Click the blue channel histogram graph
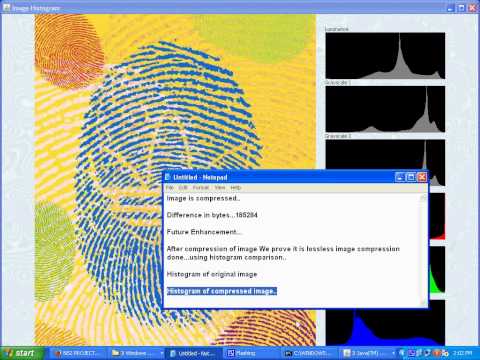Viewport: 480px width, 360px height. coord(385,327)
